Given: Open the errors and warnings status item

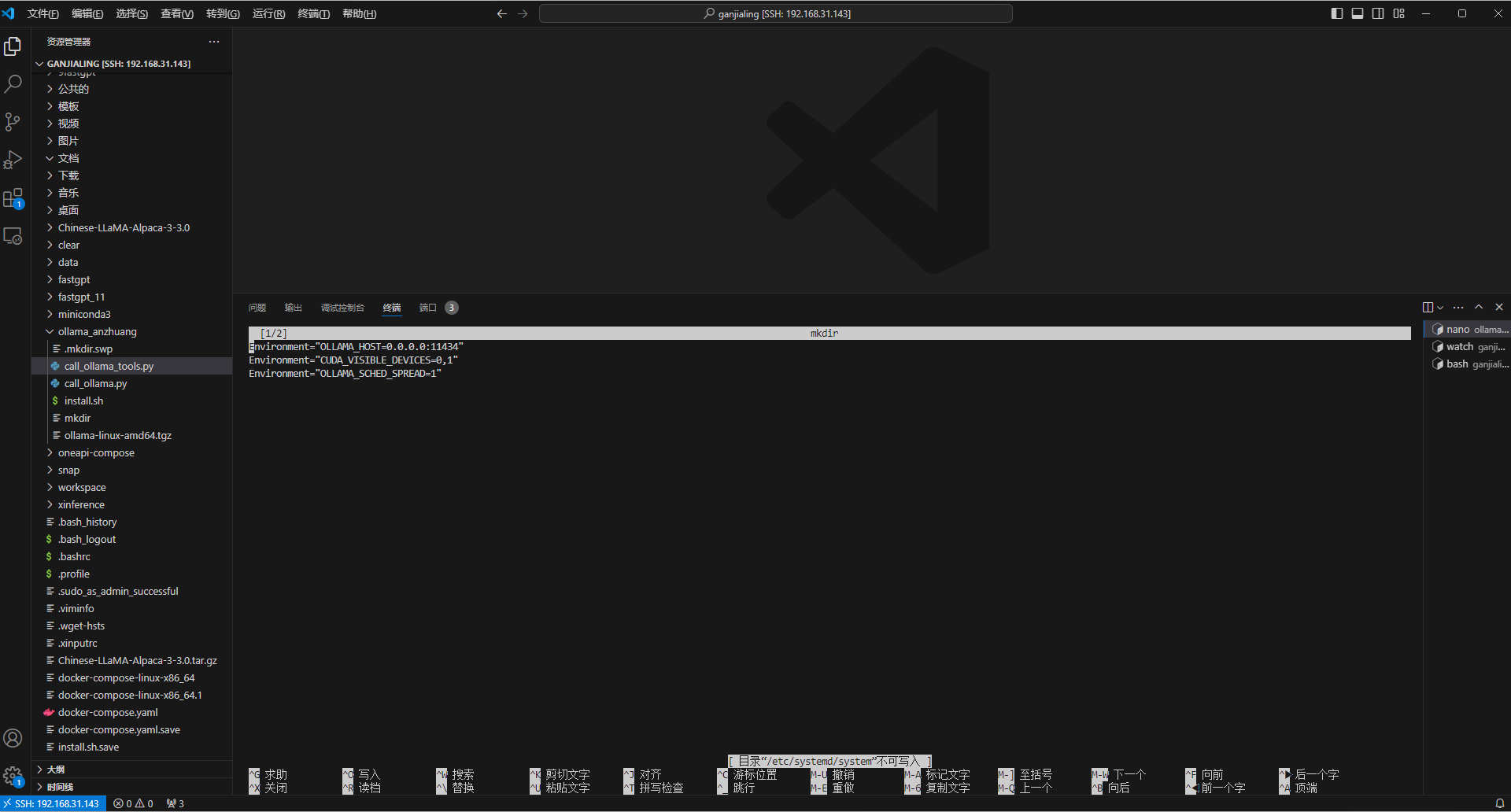Looking at the screenshot, I should pos(133,803).
